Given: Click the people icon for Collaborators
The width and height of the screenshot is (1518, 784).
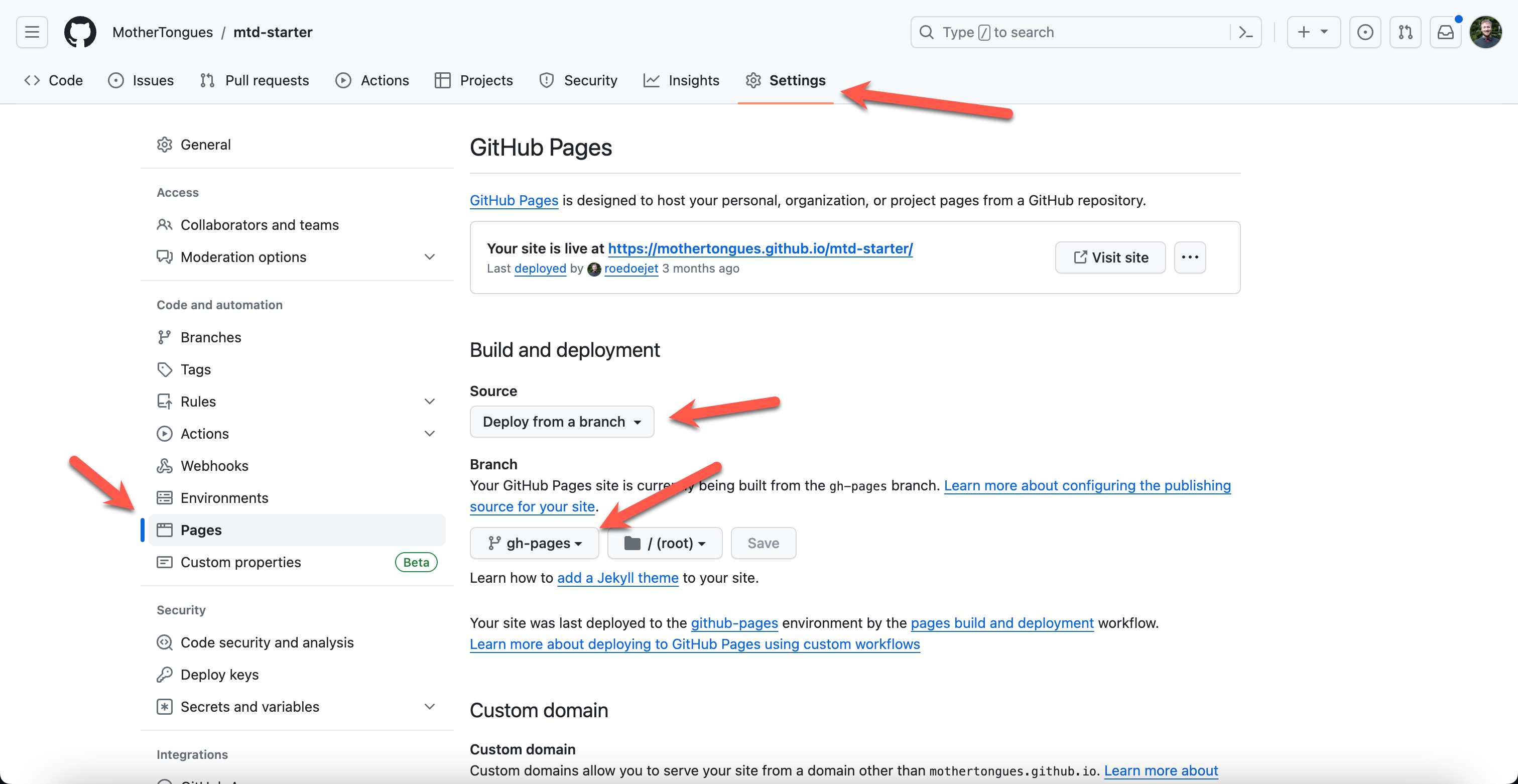Looking at the screenshot, I should point(165,225).
